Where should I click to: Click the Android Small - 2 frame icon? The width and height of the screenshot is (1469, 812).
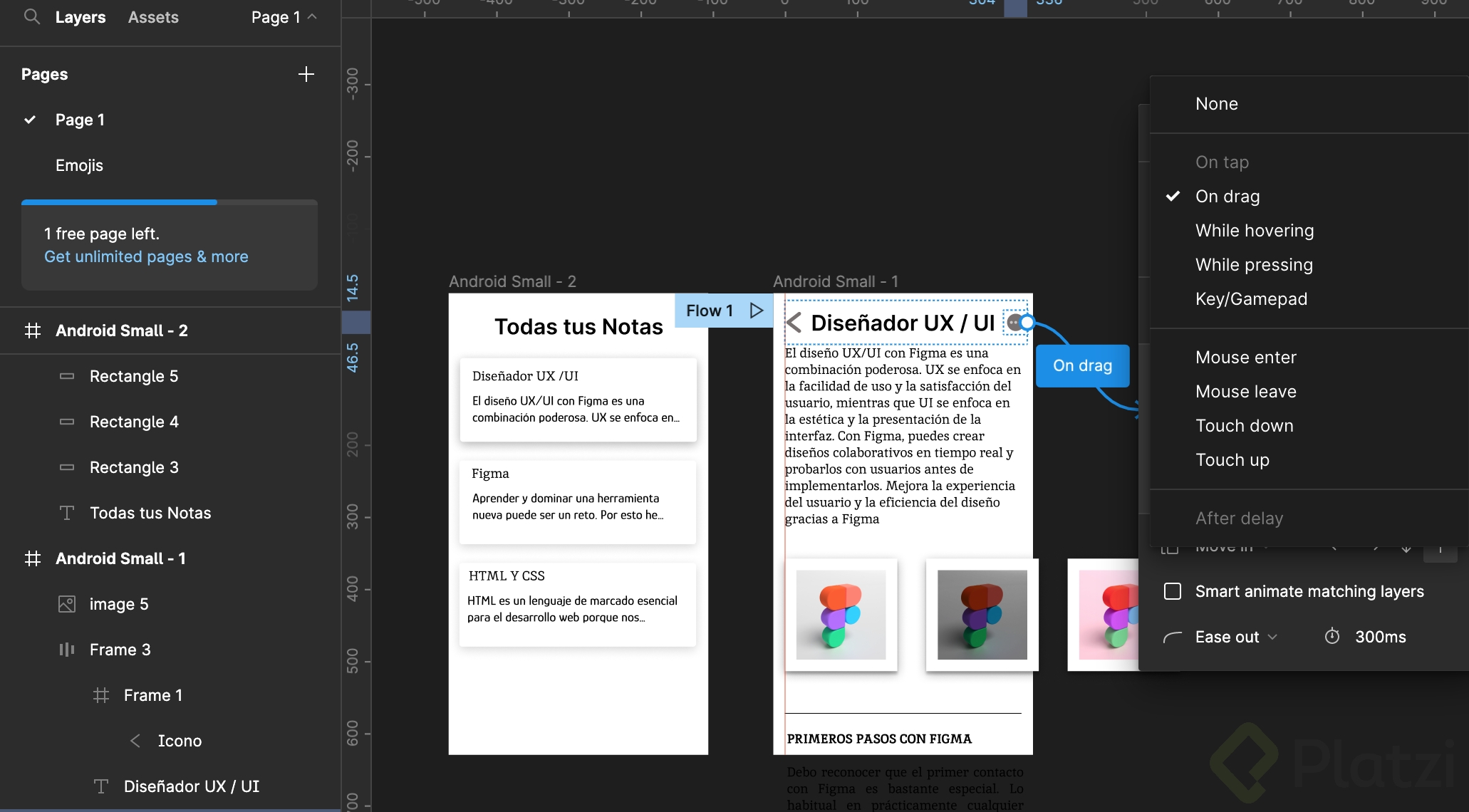pos(33,330)
